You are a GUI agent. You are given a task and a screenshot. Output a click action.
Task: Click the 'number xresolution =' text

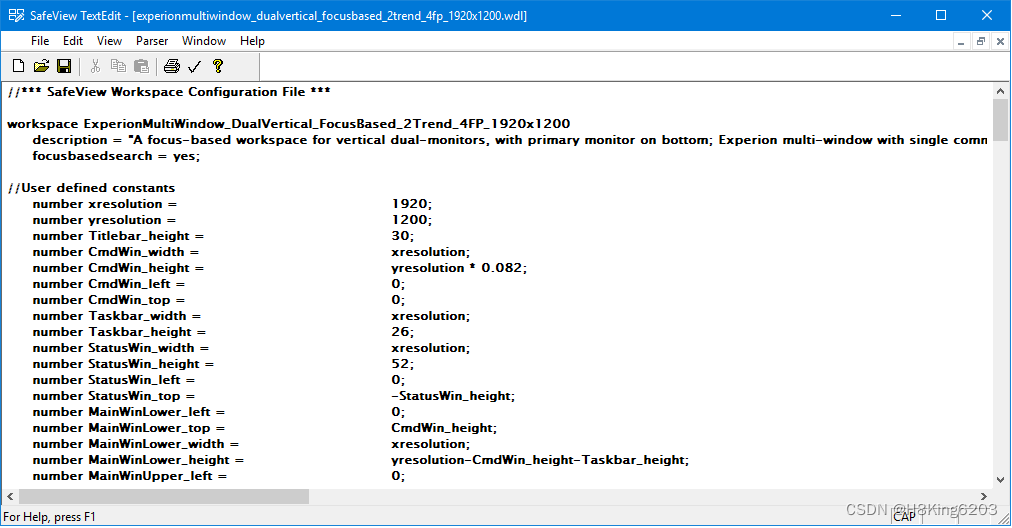(x=105, y=204)
